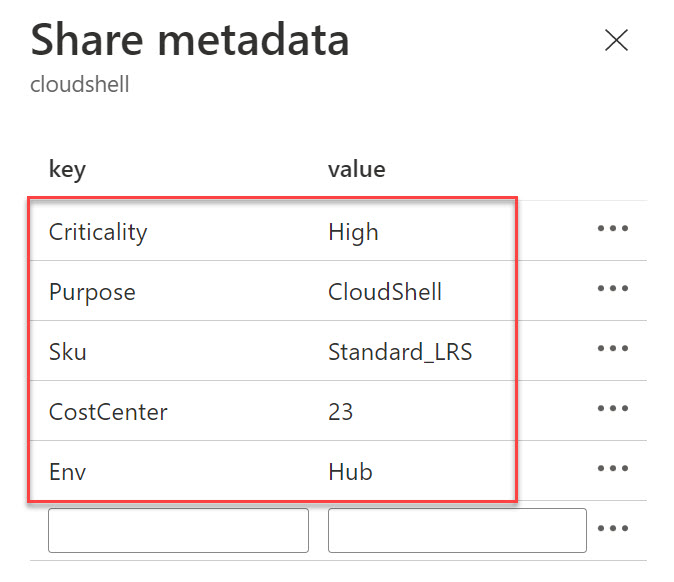Select the value 23 cell
This screenshot has width=674, height=582.
341,412
